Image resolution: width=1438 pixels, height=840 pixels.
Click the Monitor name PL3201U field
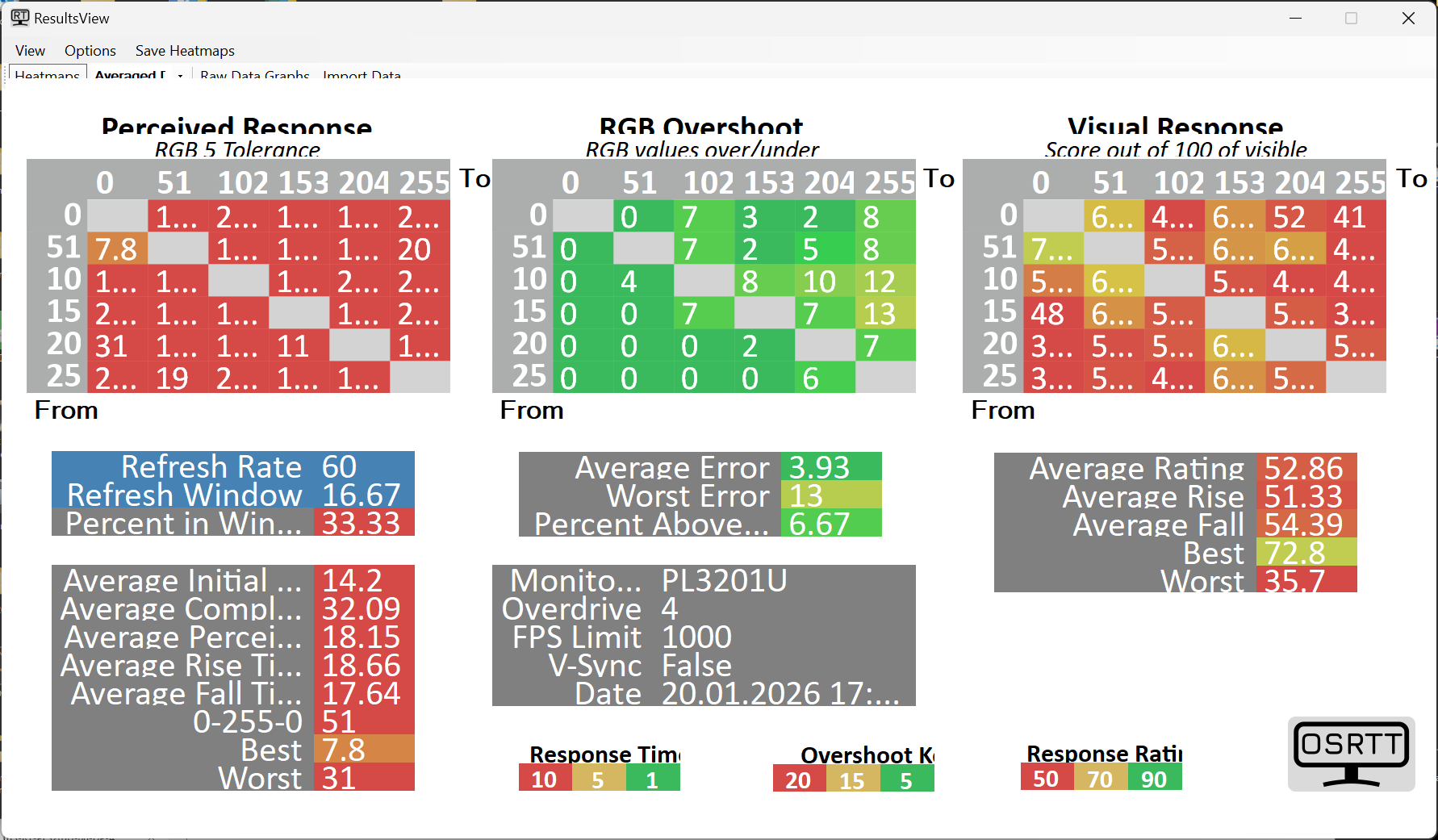click(x=724, y=581)
